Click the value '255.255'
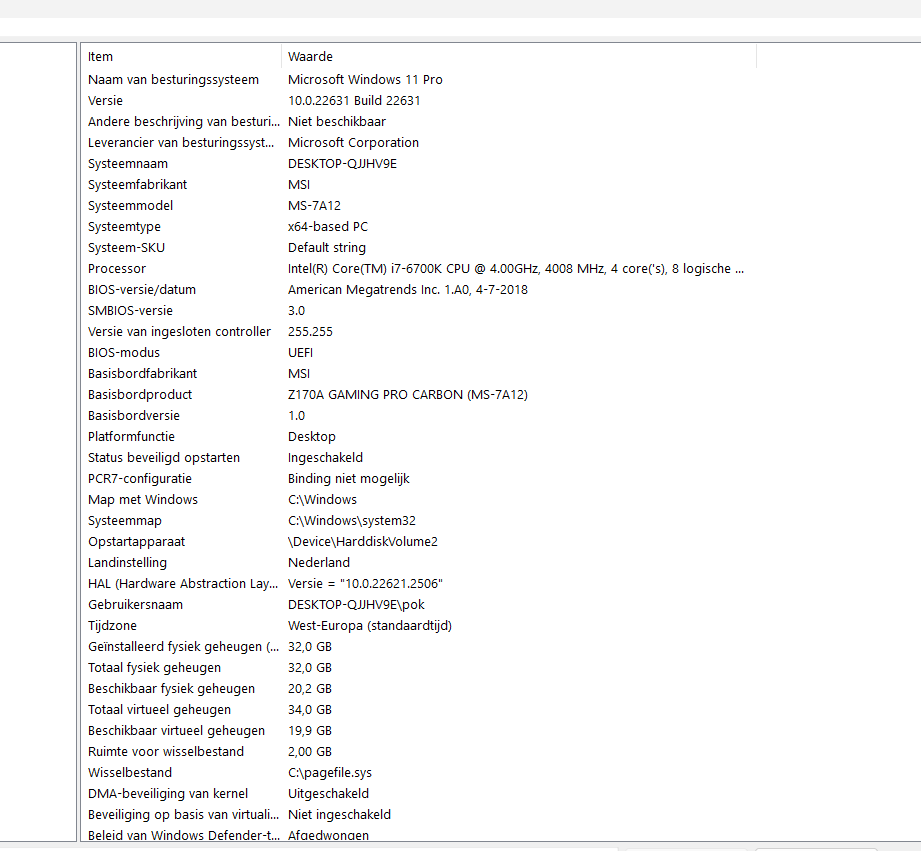Viewport: 921px width, 851px height. pos(310,332)
